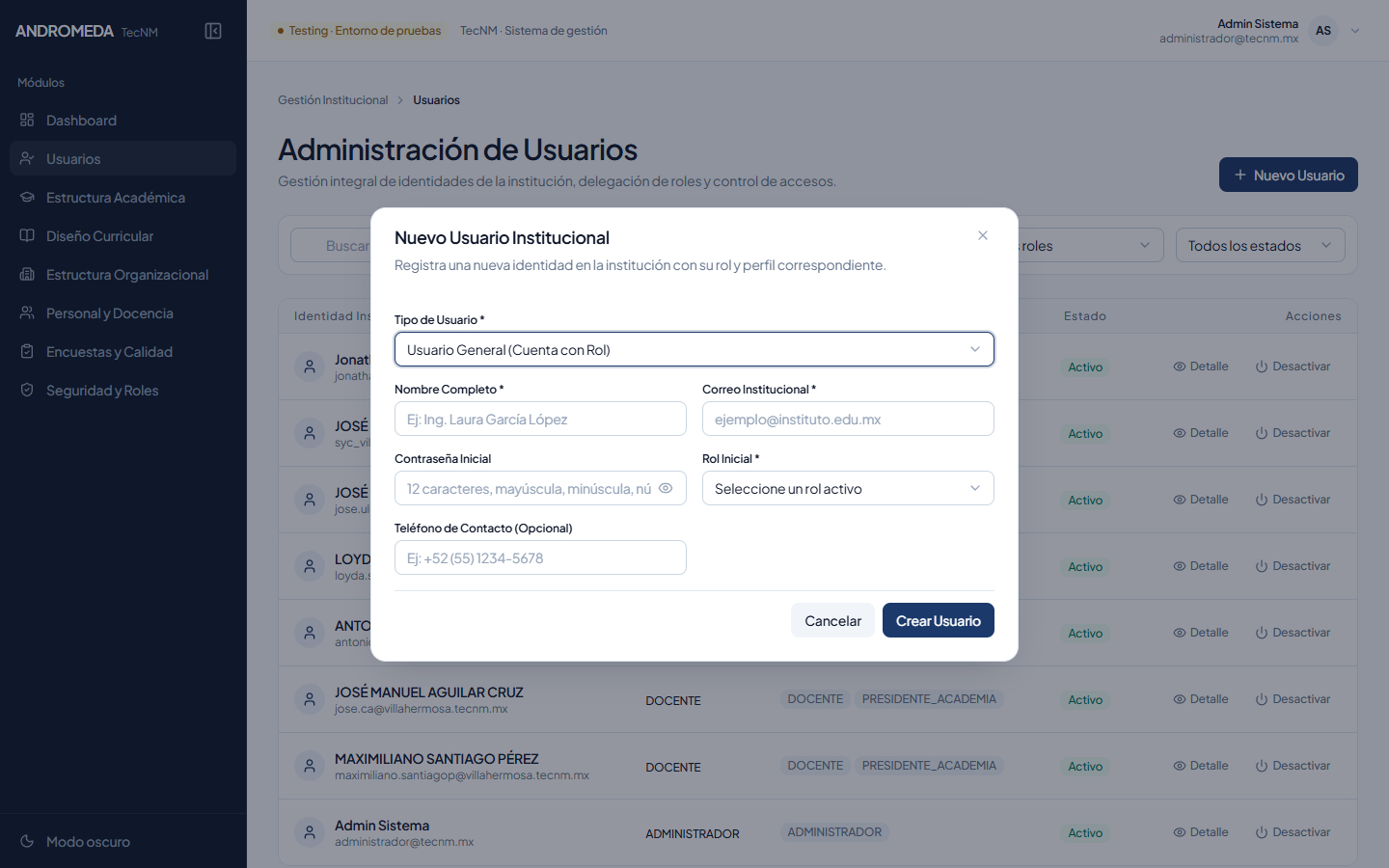
Task: Desactivar the Maximiliano Santiago Pérez user
Action: [x=1293, y=766]
